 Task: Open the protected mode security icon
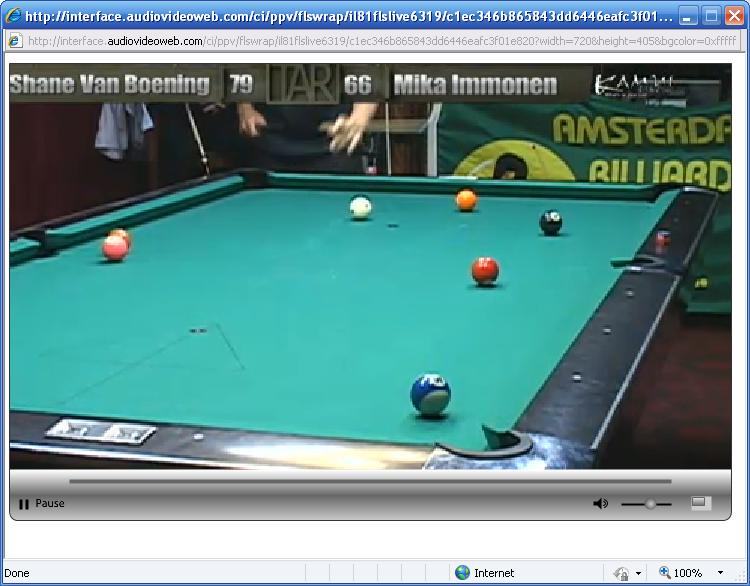click(621, 573)
